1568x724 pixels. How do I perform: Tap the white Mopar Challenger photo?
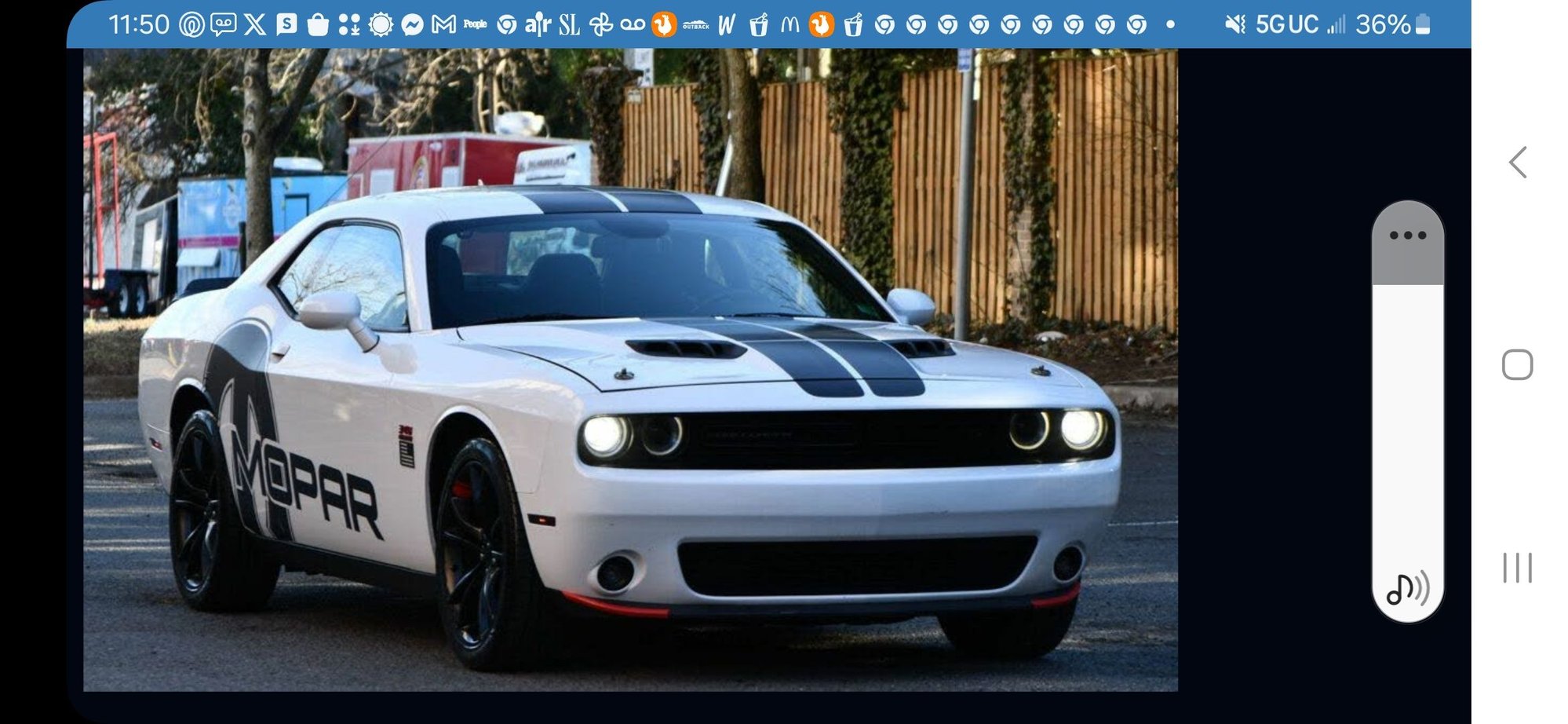coord(630,370)
